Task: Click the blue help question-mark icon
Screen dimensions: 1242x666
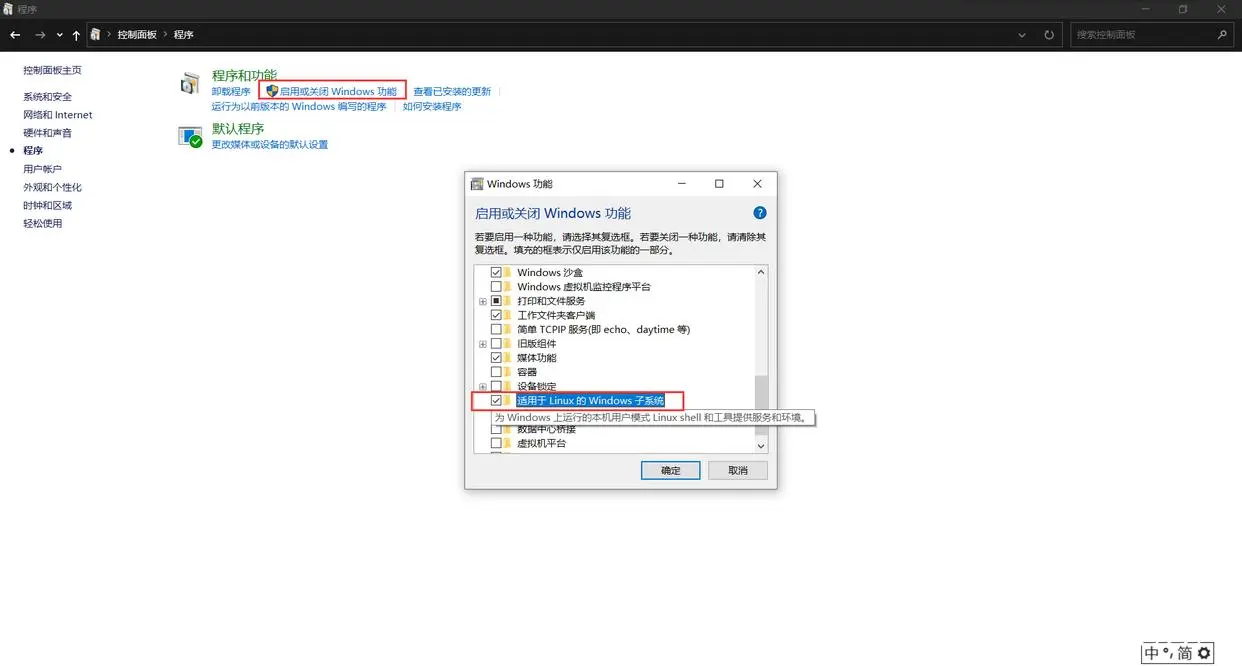Action: point(759,213)
